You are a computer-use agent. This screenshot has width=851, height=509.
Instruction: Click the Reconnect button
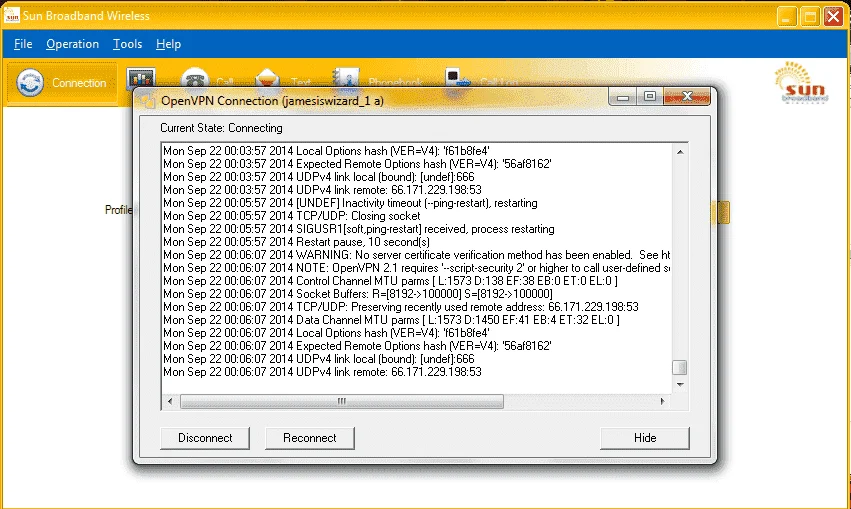point(310,438)
